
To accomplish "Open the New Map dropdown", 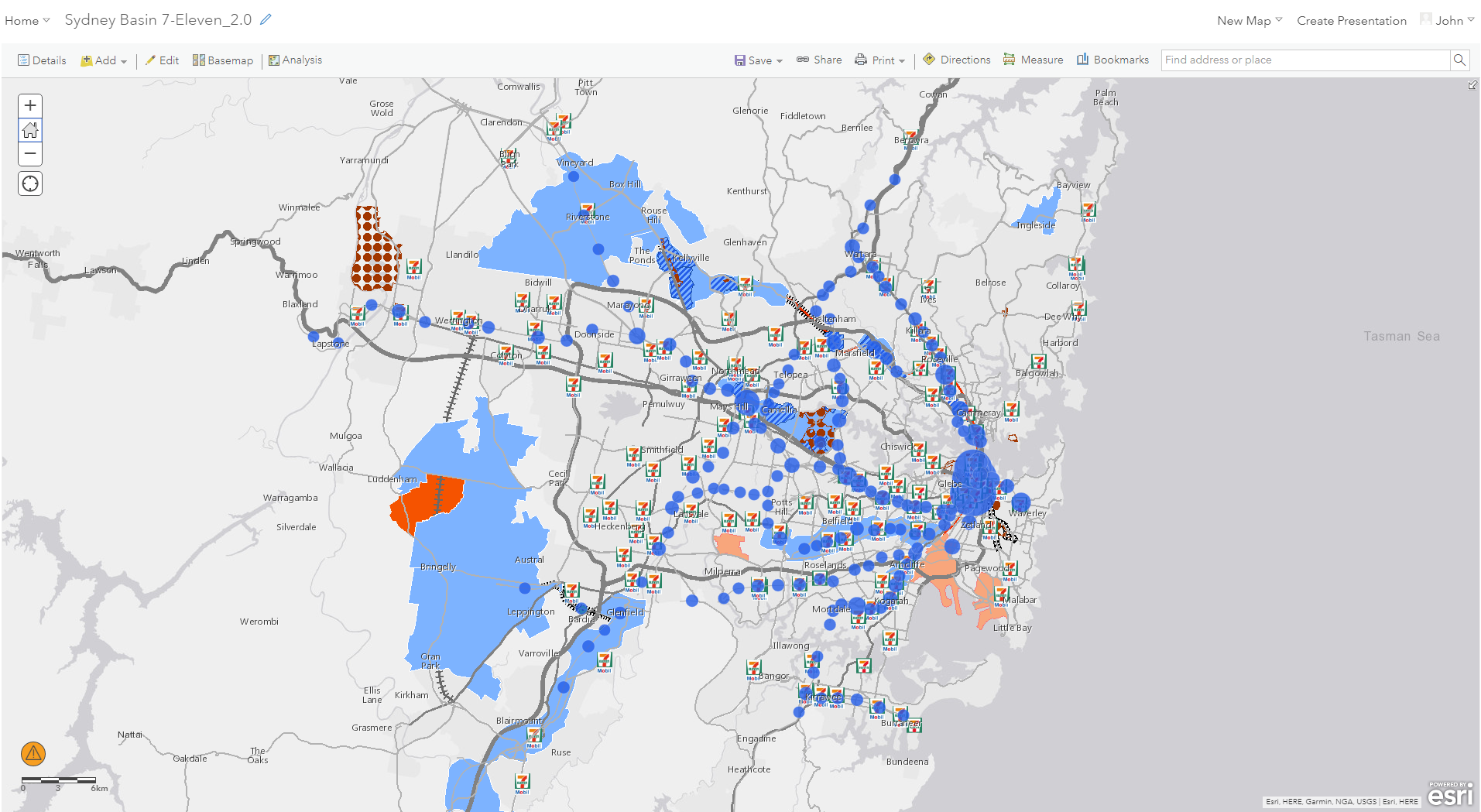I will click(x=1250, y=21).
